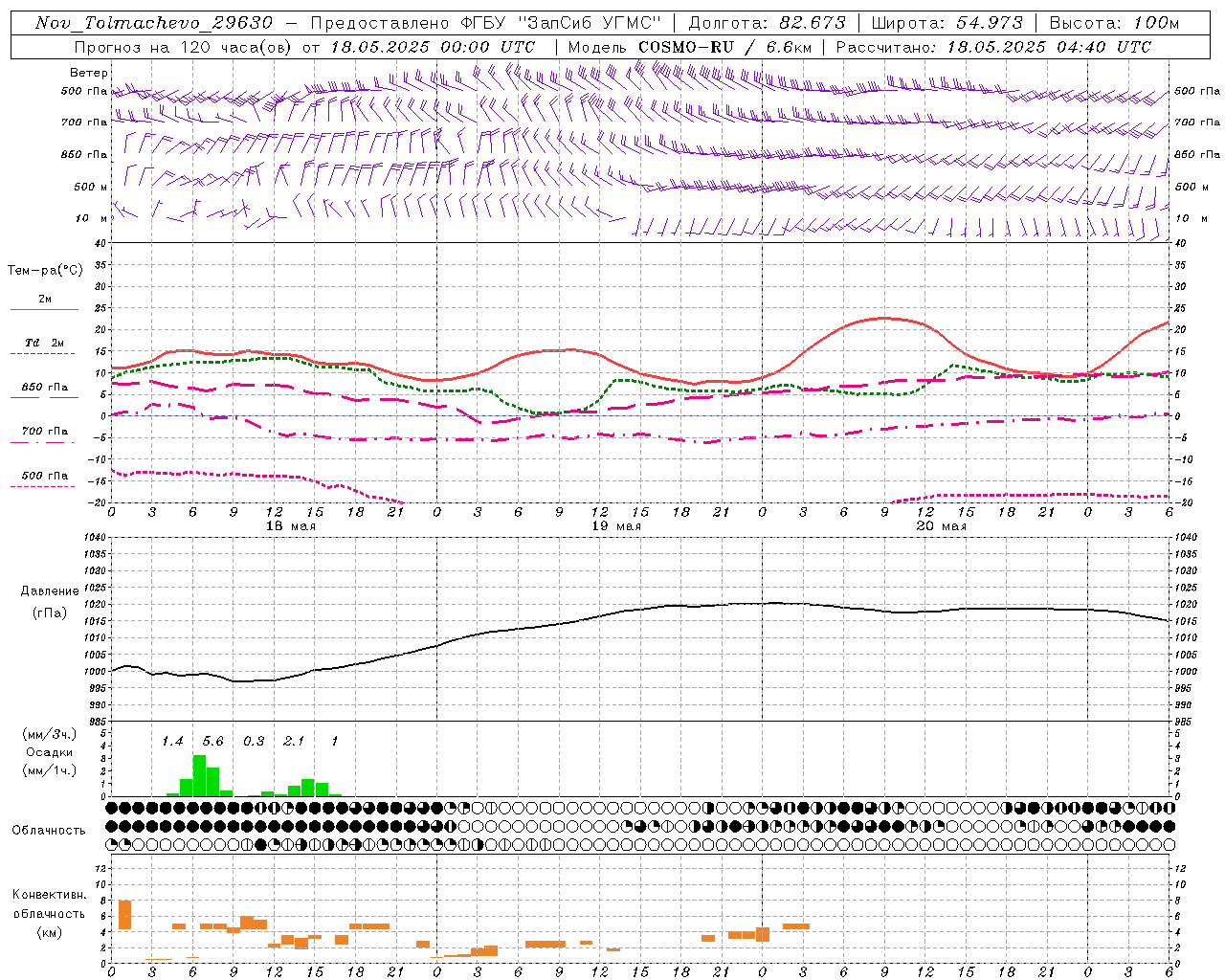Screen dimensions: 1225x980
Task: Select the (гПа) unit label under Давление
Action: [49, 613]
